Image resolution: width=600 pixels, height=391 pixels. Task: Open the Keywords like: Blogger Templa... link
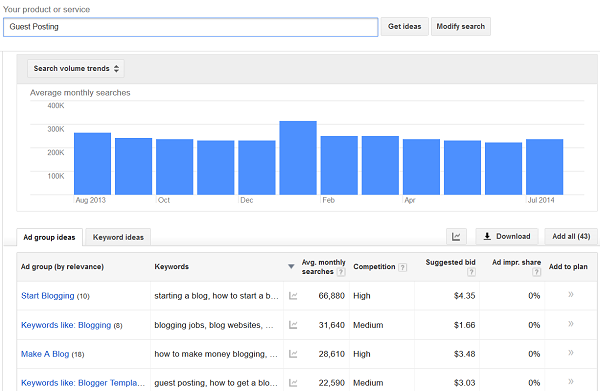click(x=83, y=383)
